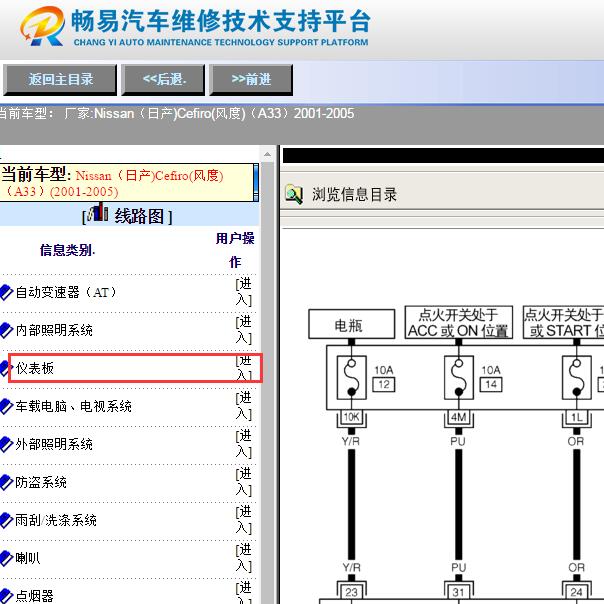Image resolution: width=604 pixels, height=604 pixels.
Task: Click the blue icon beside 雨刮/洗涤系统
Action: tap(6, 520)
